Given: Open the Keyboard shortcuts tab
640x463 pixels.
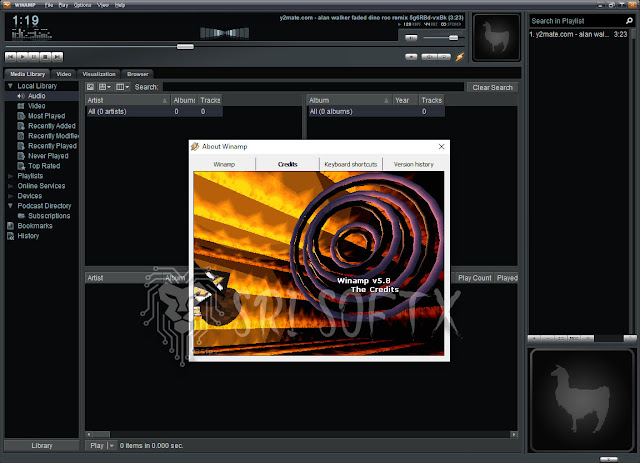Looking at the screenshot, I should pyautogui.click(x=351, y=164).
